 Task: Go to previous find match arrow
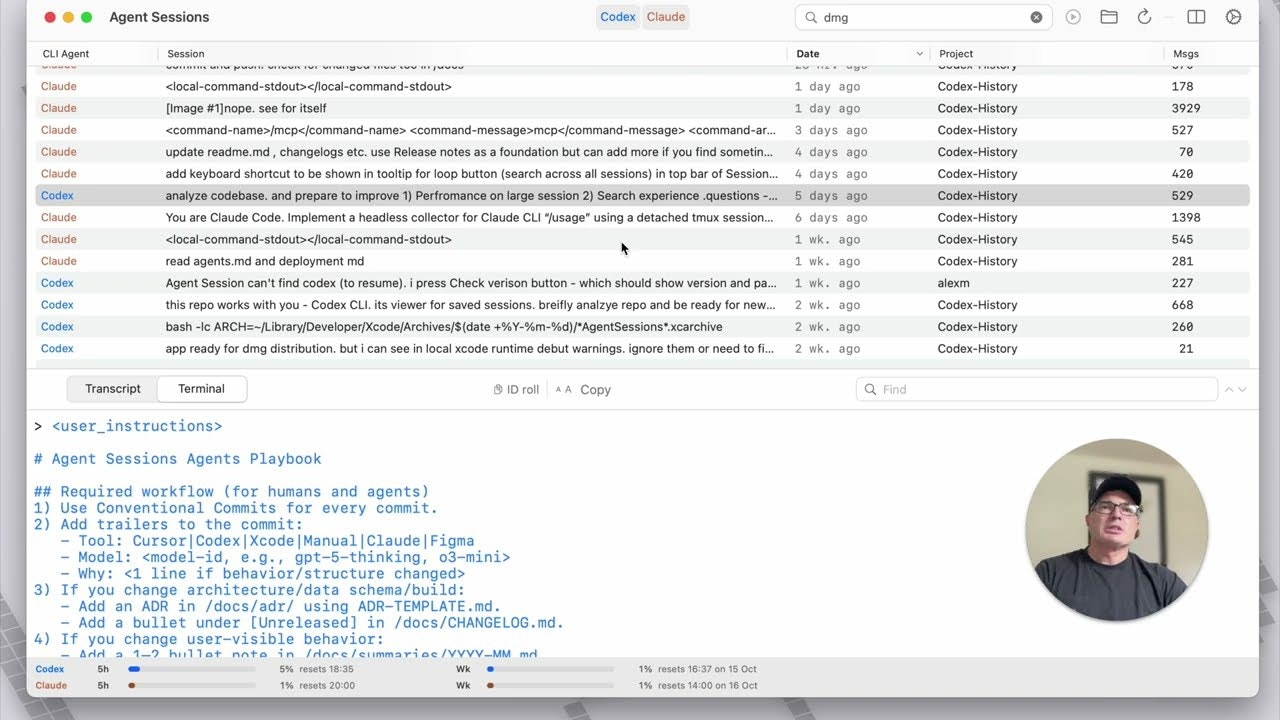click(1229, 390)
